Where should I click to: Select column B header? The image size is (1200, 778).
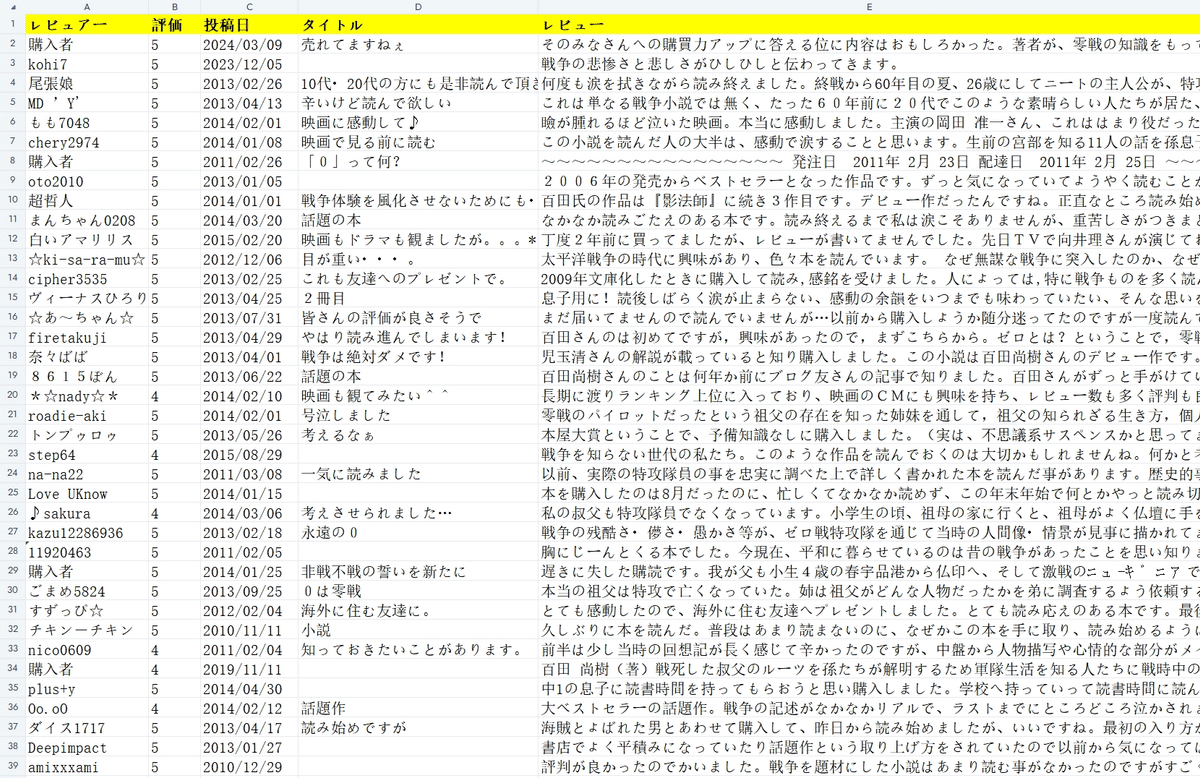pyautogui.click(x=173, y=7)
